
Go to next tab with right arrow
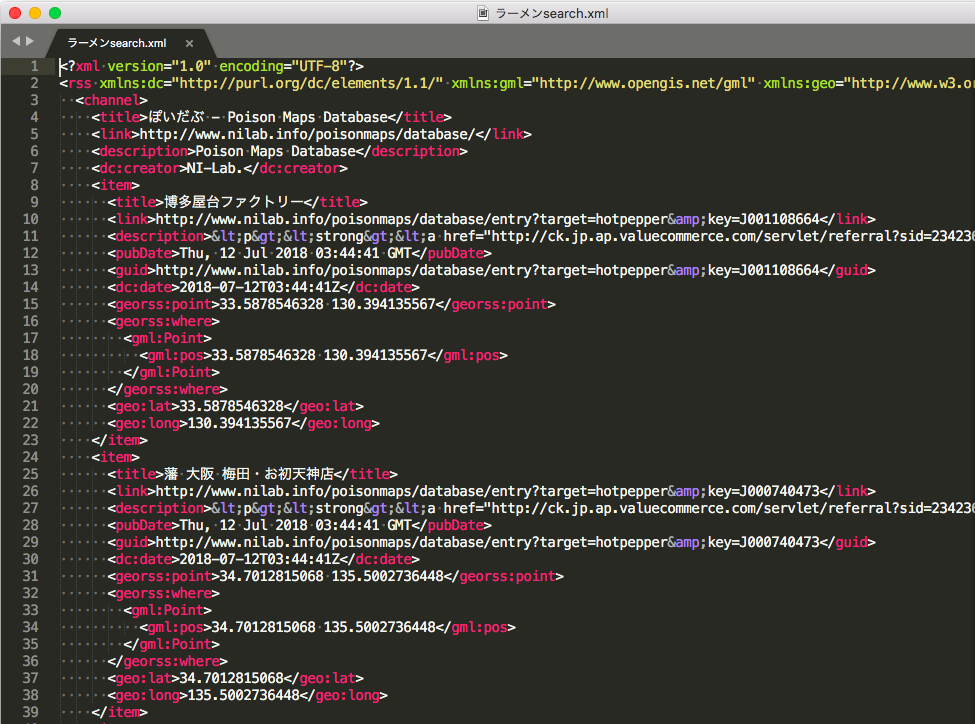(29, 41)
